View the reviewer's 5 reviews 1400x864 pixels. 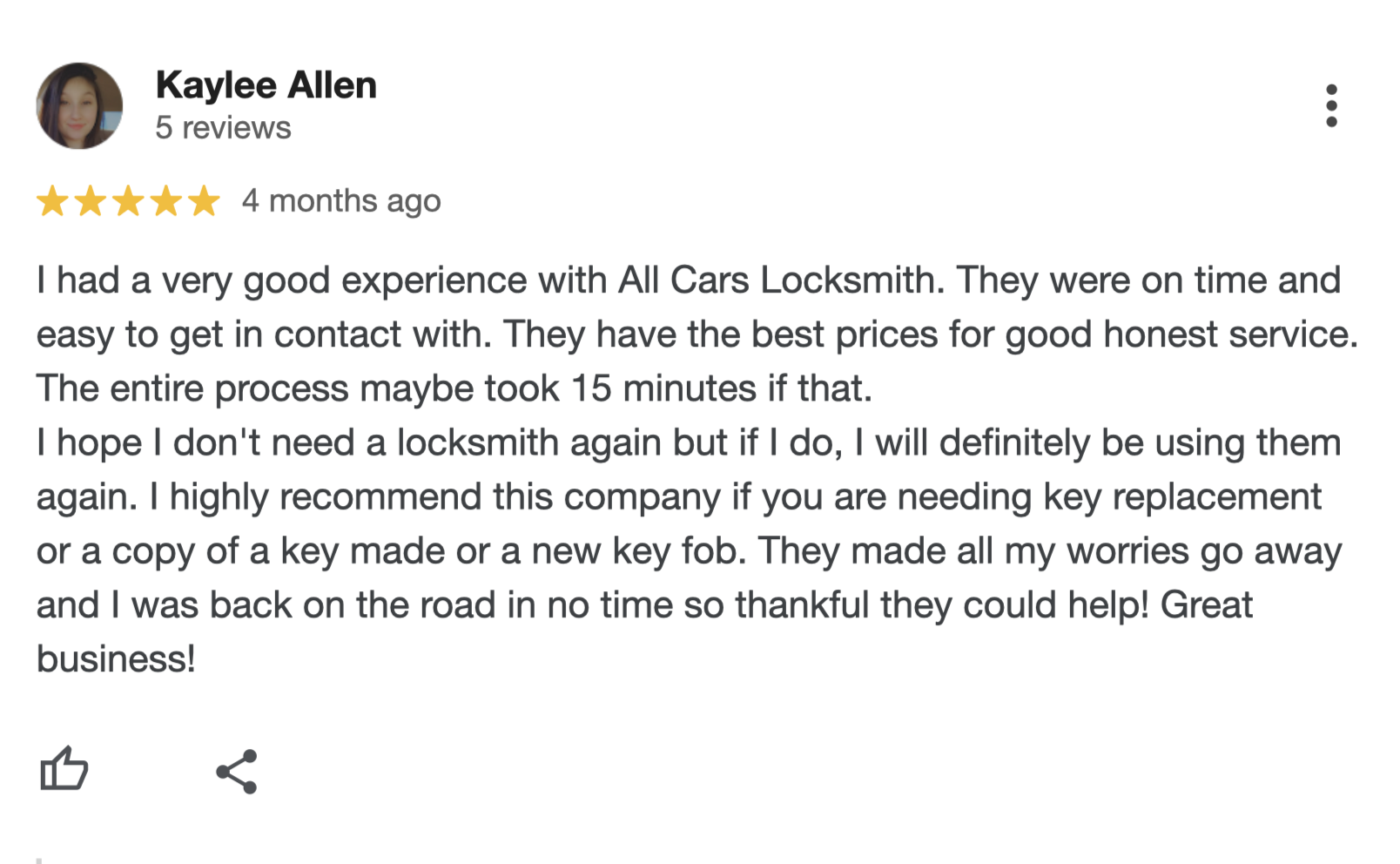pyautogui.click(x=223, y=128)
